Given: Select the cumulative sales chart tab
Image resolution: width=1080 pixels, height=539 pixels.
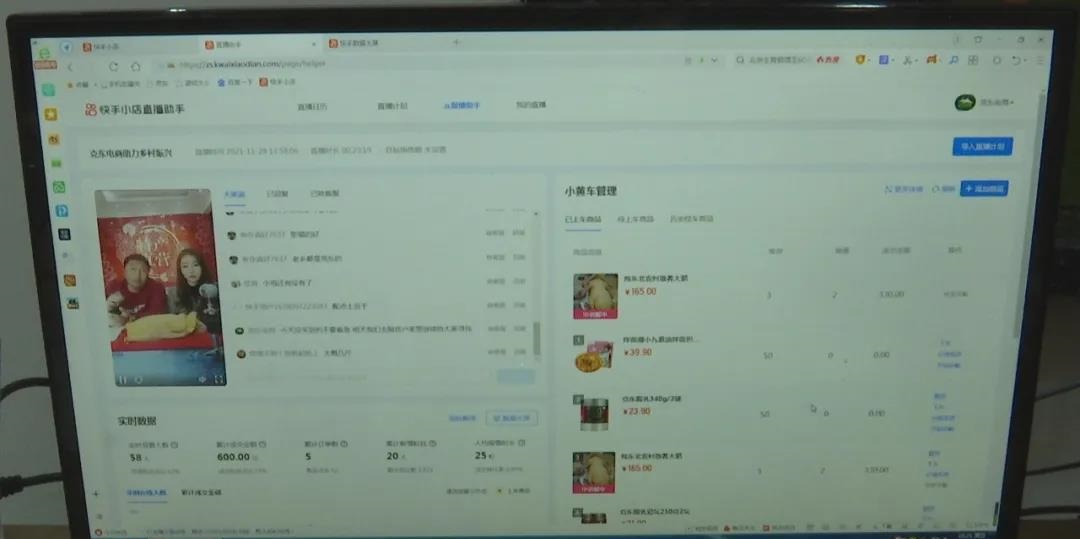Looking at the screenshot, I should 201,493.
